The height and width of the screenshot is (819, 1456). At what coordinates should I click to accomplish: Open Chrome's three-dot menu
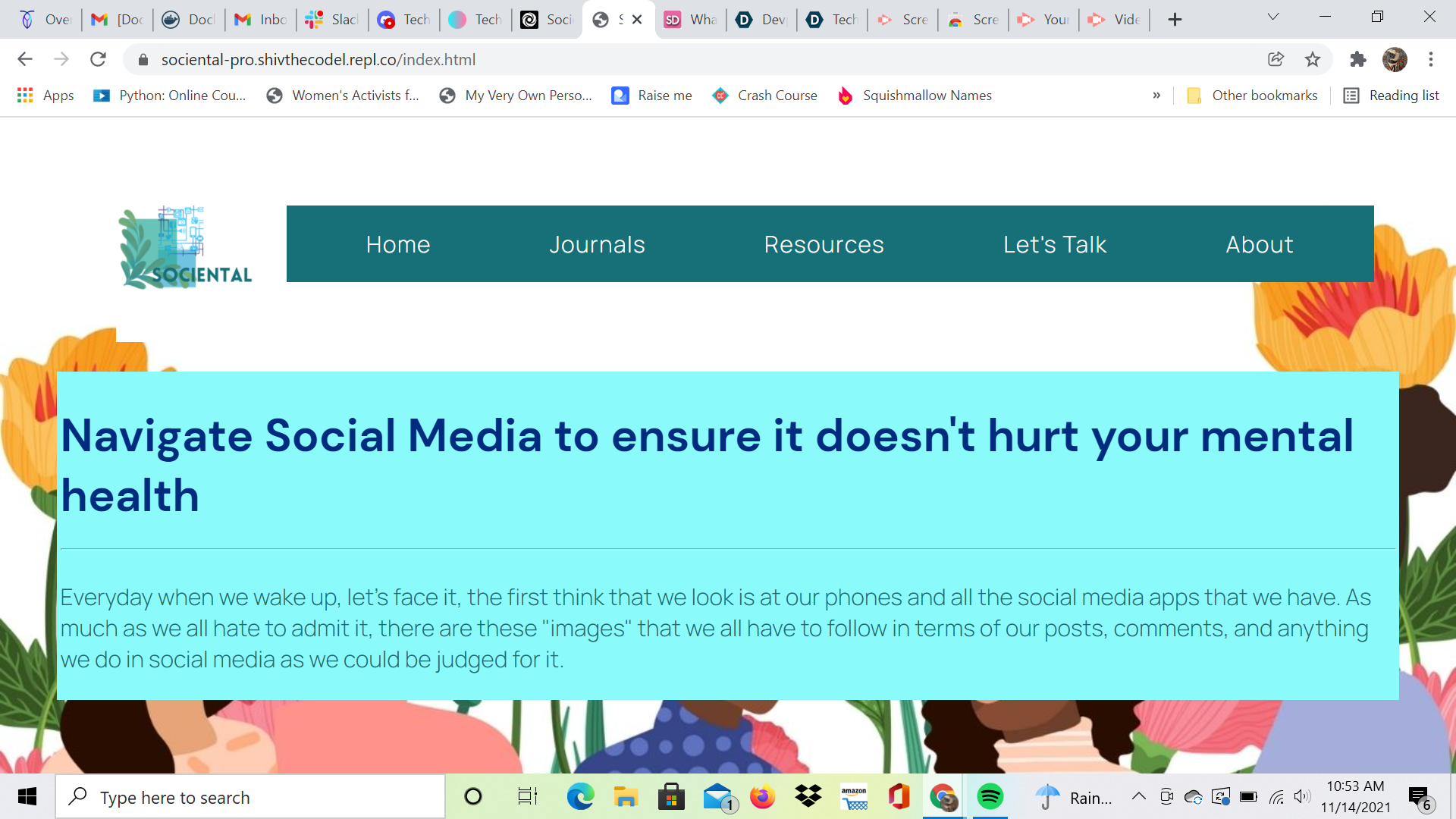(x=1430, y=59)
